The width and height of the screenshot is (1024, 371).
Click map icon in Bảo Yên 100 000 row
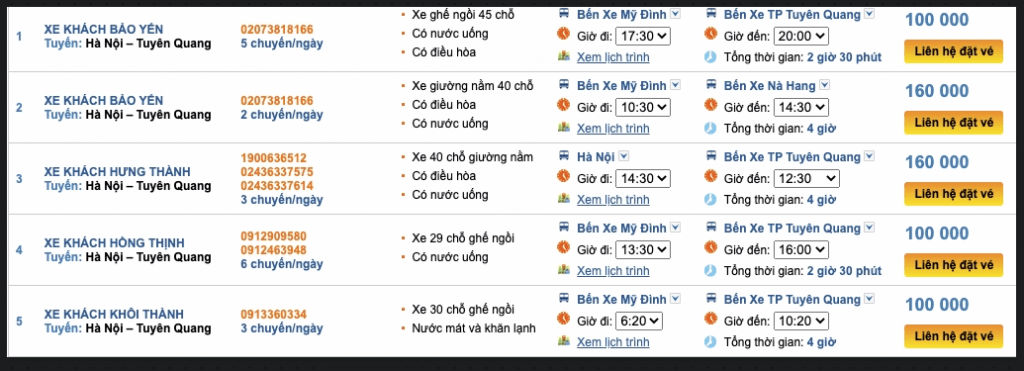564,57
